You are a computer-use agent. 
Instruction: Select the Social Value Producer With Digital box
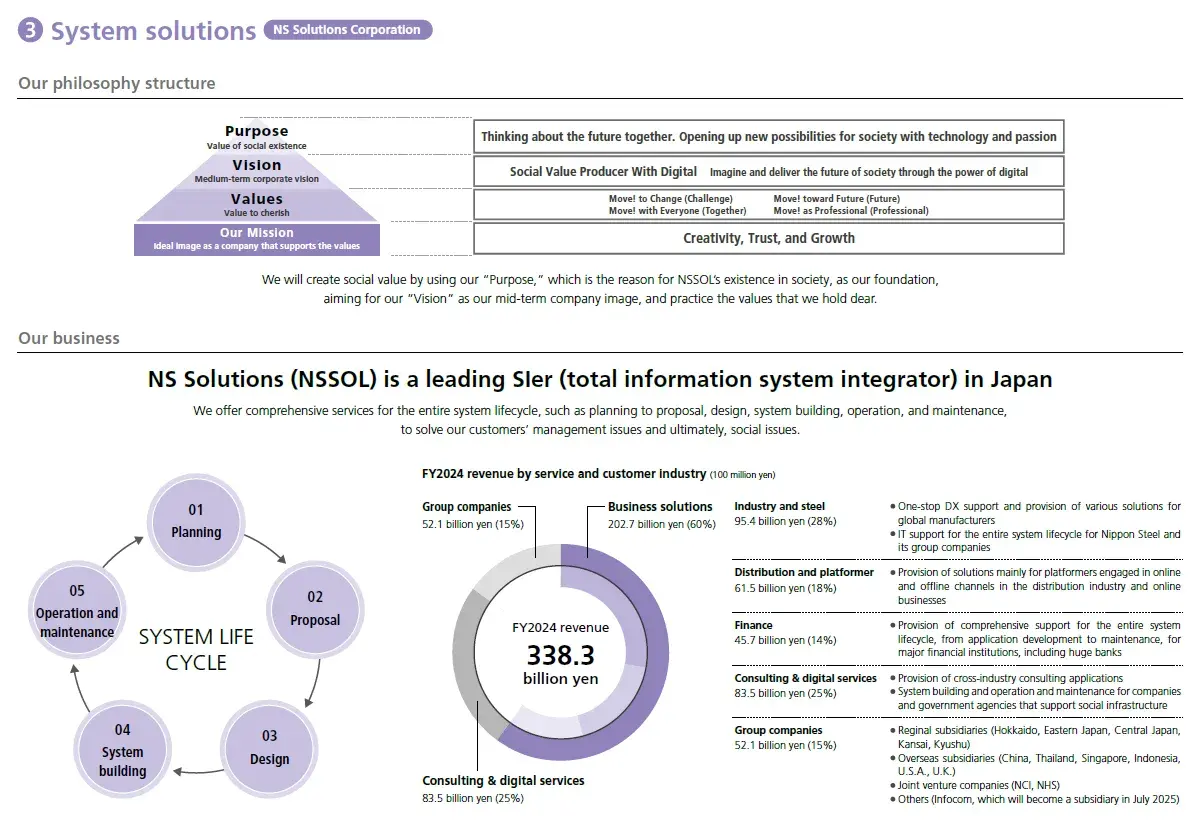click(x=768, y=172)
